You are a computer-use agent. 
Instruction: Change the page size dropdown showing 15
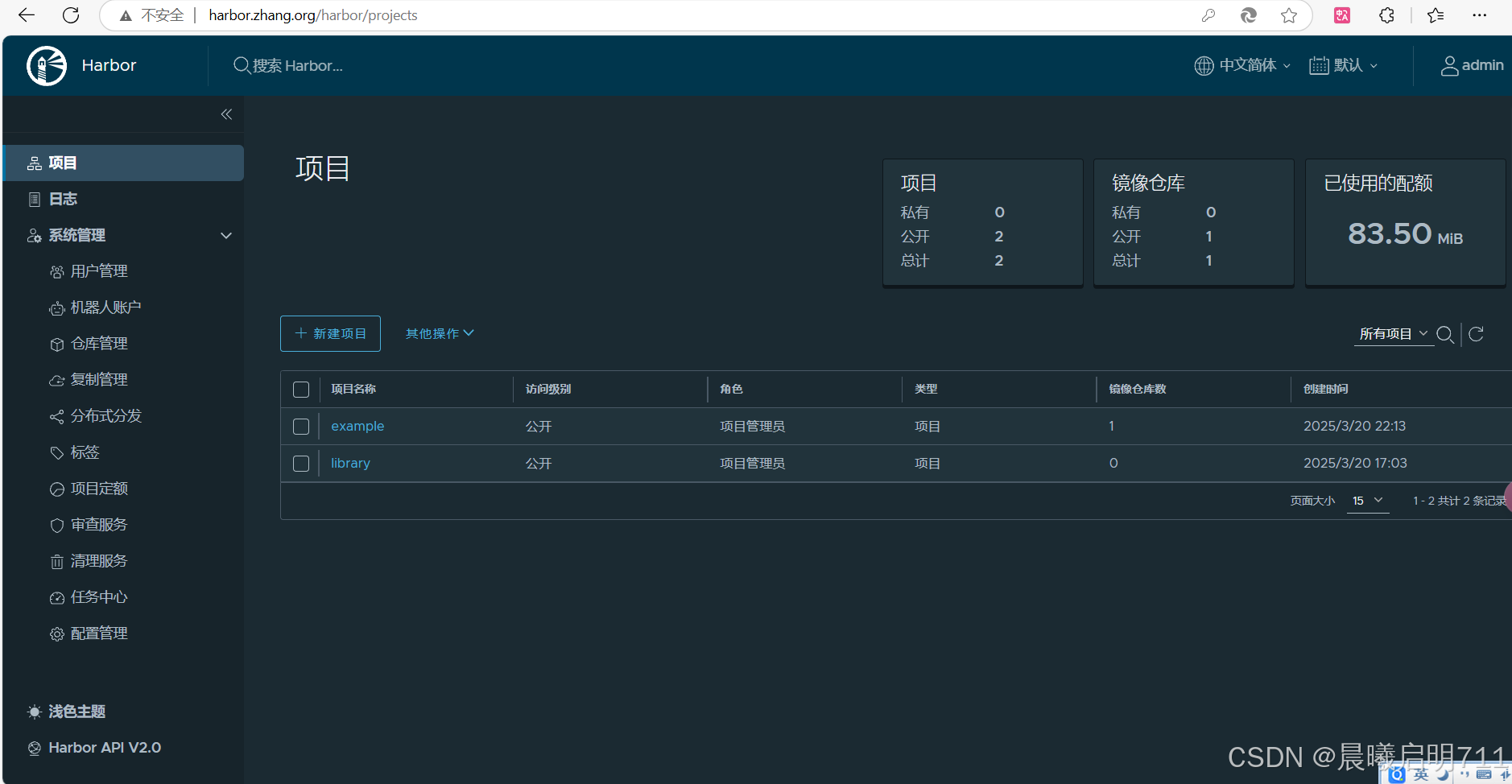(1367, 501)
